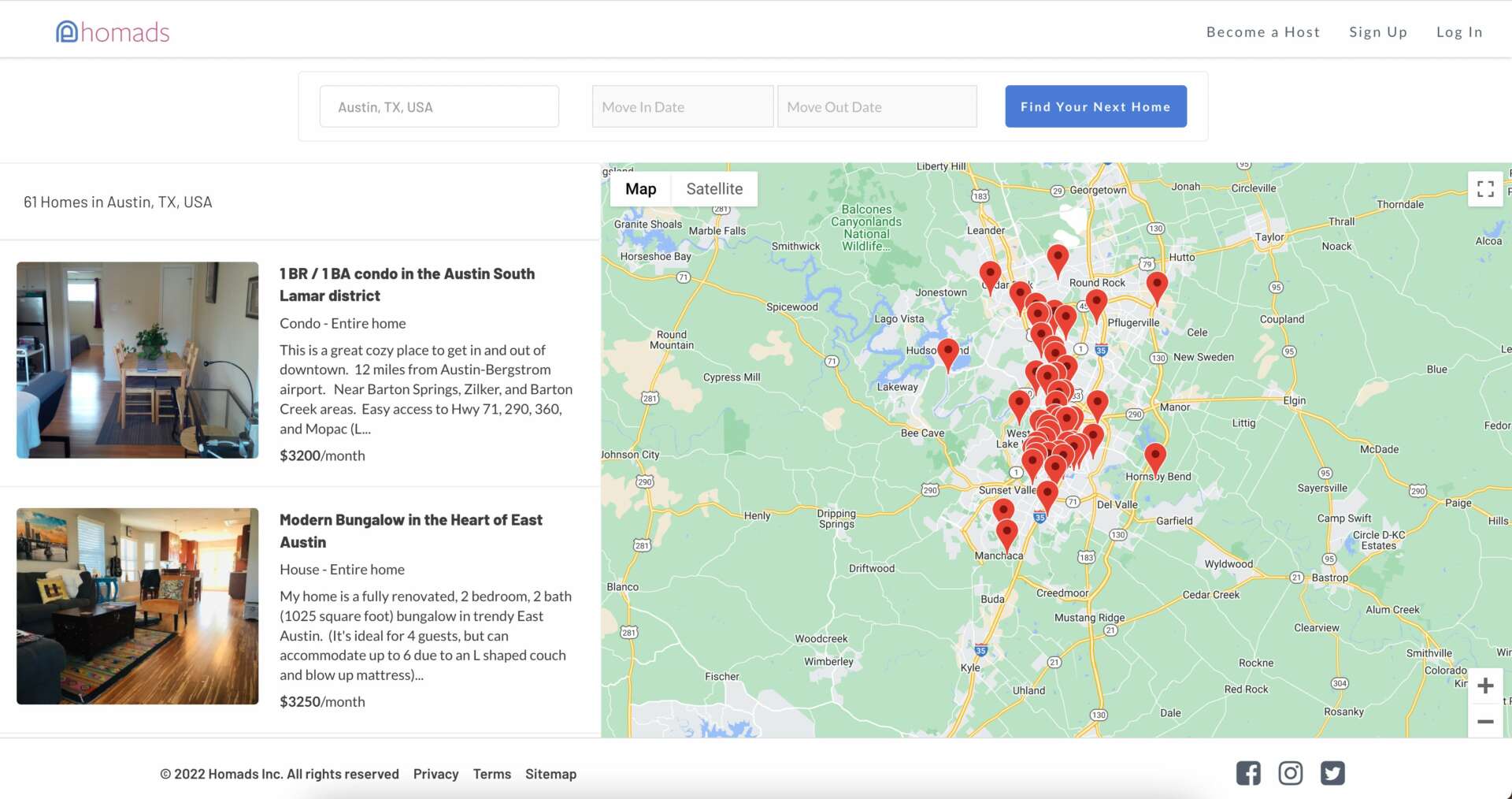Open the Modern Bungalow listing title

[x=410, y=530]
